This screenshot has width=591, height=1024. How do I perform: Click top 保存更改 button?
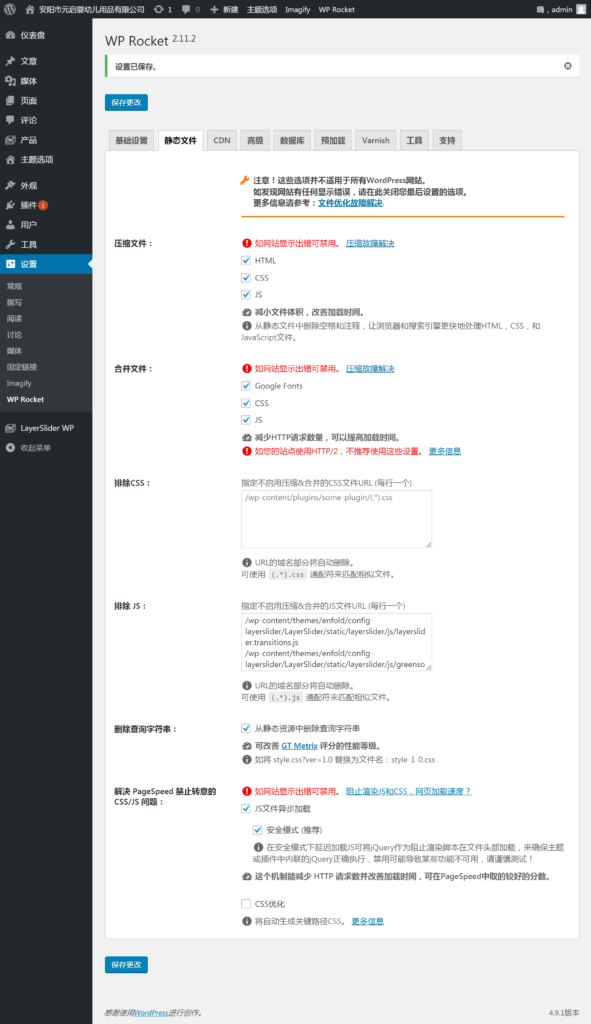pyautogui.click(x=126, y=103)
